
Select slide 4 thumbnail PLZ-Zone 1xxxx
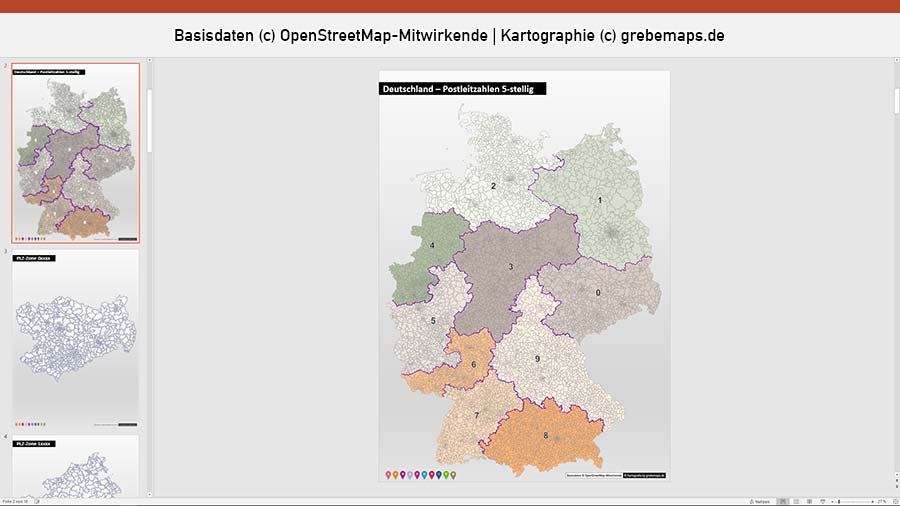(75, 466)
